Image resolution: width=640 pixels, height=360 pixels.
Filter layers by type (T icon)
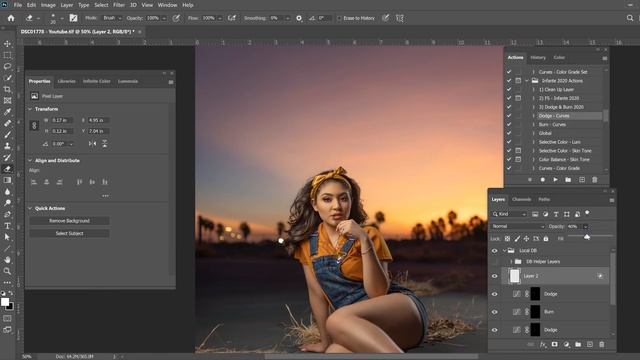(556, 214)
